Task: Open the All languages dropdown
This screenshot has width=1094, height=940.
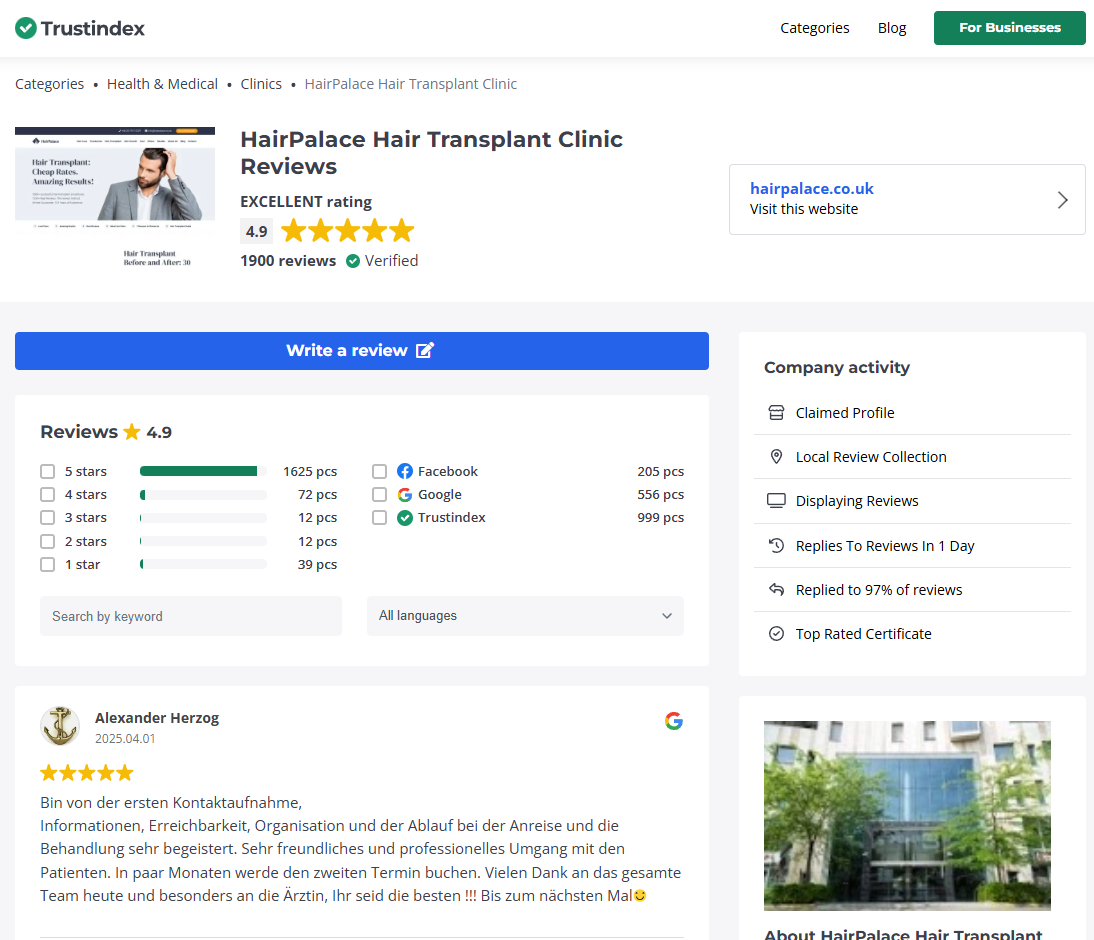Action: [x=524, y=616]
